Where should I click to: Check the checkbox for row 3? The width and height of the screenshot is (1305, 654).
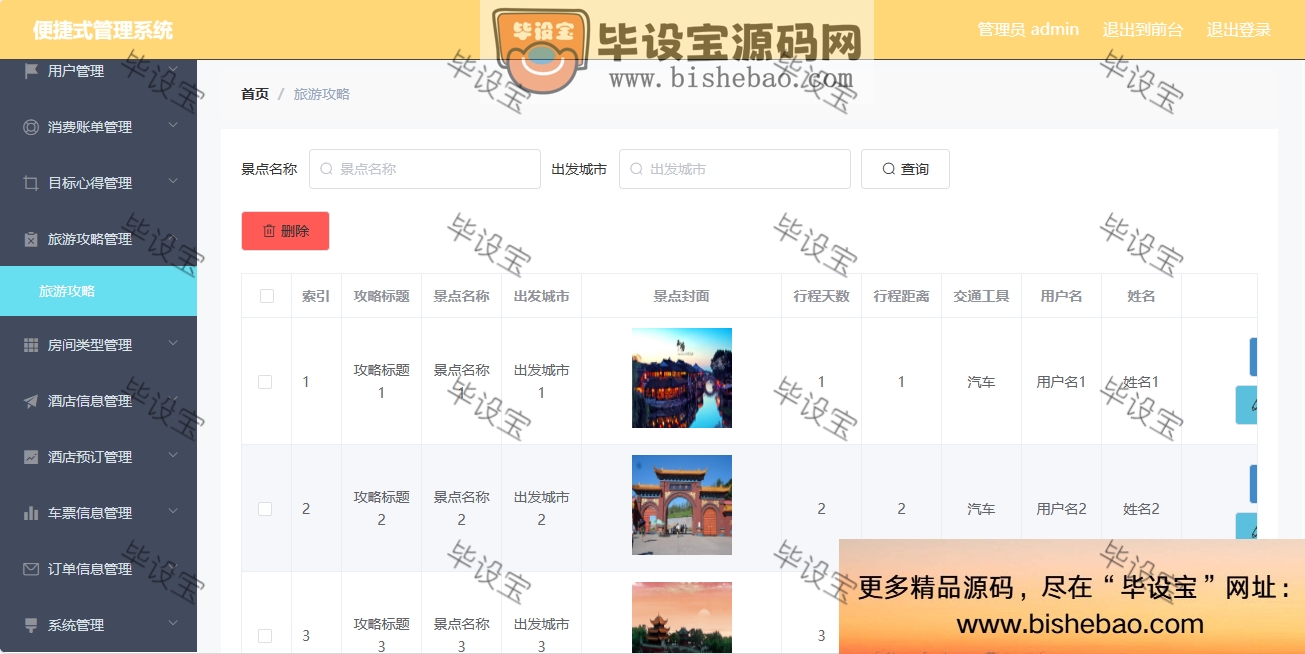(x=265, y=636)
